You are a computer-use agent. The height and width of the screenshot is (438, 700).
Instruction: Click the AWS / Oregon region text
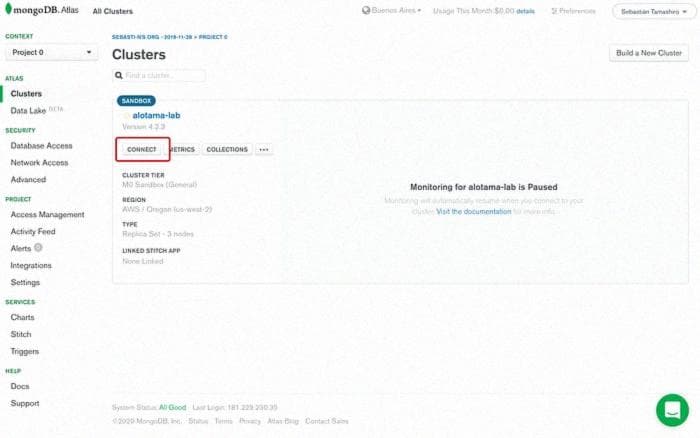[x=167, y=209]
